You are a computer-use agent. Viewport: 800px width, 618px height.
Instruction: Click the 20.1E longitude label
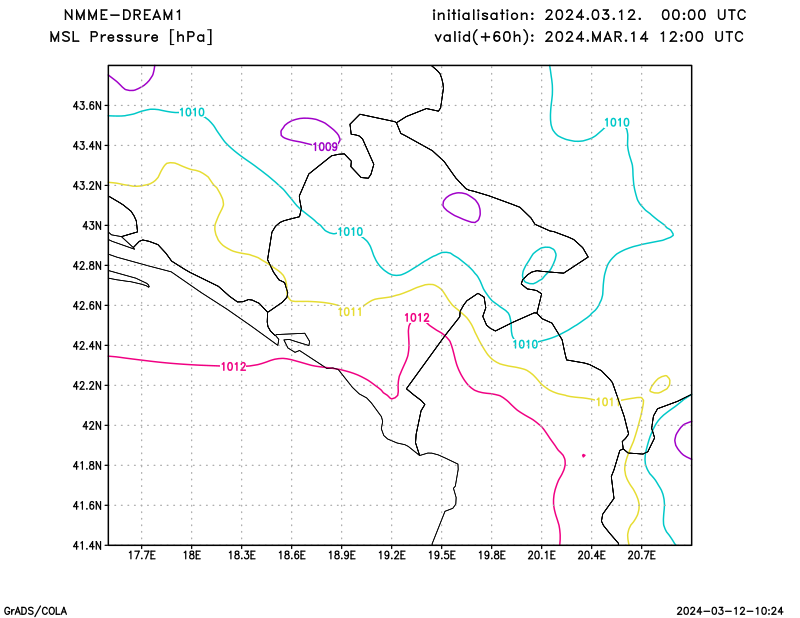click(x=541, y=555)
